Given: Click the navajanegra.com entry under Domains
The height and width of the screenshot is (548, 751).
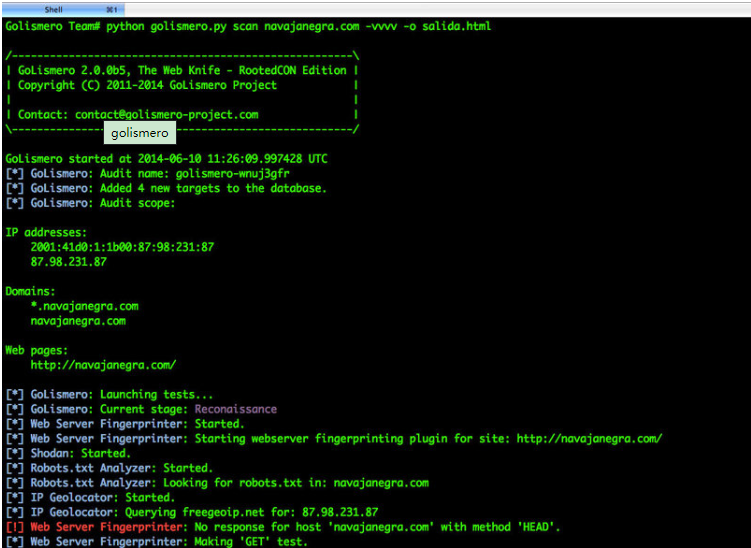Looking at the screenshot, I should (78, 321).
